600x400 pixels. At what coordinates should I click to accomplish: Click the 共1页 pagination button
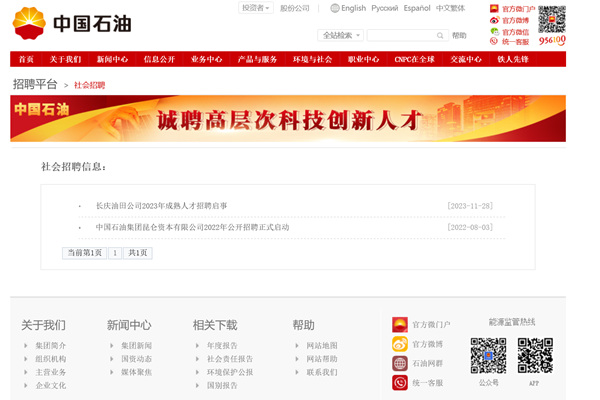138,253
